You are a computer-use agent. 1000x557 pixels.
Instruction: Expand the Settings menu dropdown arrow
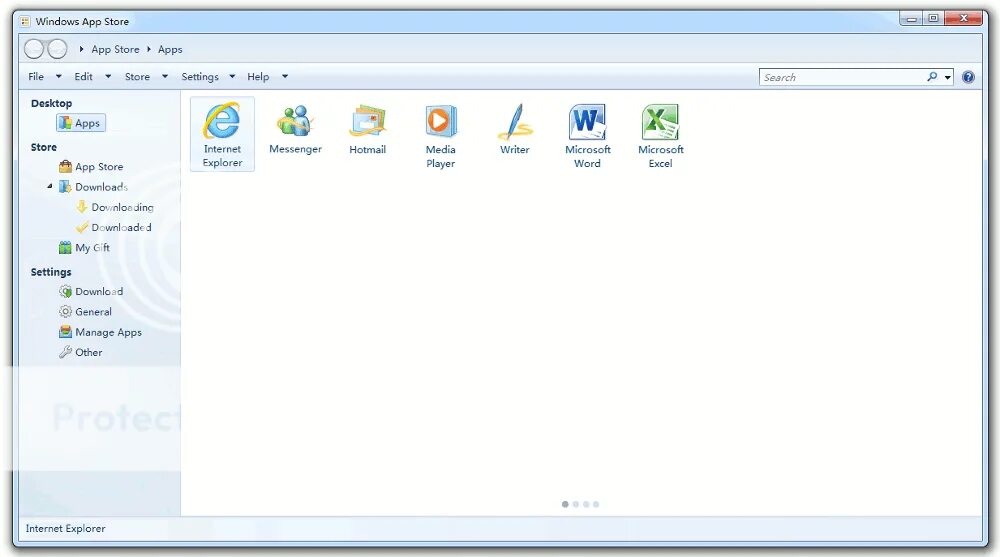click(x=232, y=77)
